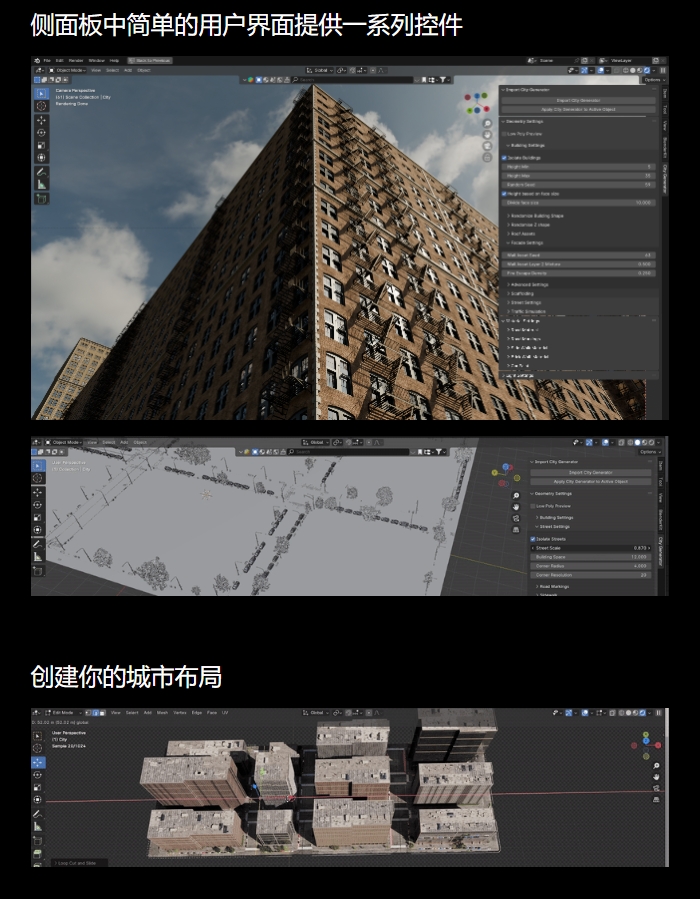Click the search field in top viewport header
This screenshot has width=700, height=899.
353,80
